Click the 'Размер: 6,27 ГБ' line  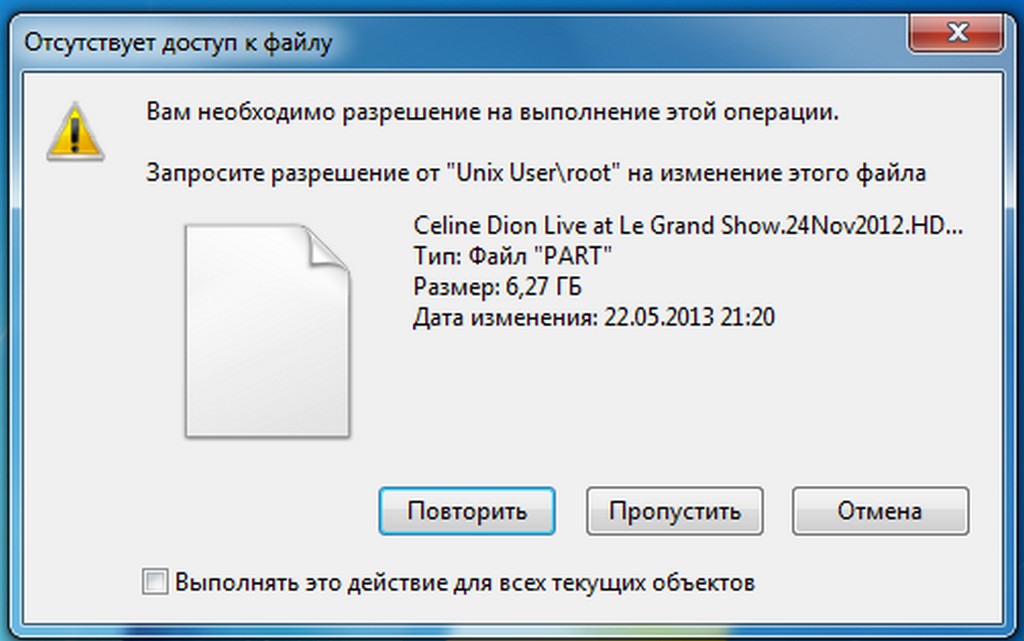[497, 287]
